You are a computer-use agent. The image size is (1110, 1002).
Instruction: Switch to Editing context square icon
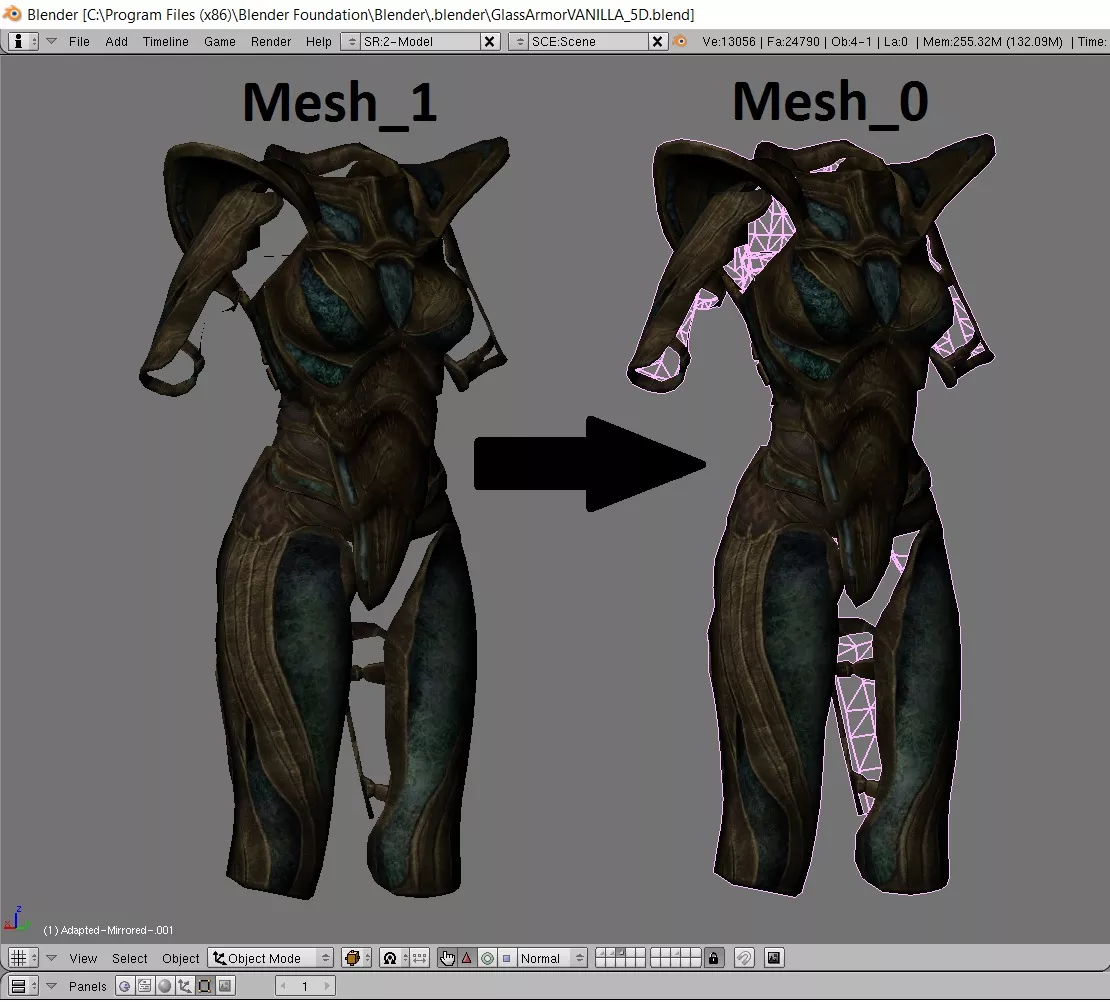point(204,986)
